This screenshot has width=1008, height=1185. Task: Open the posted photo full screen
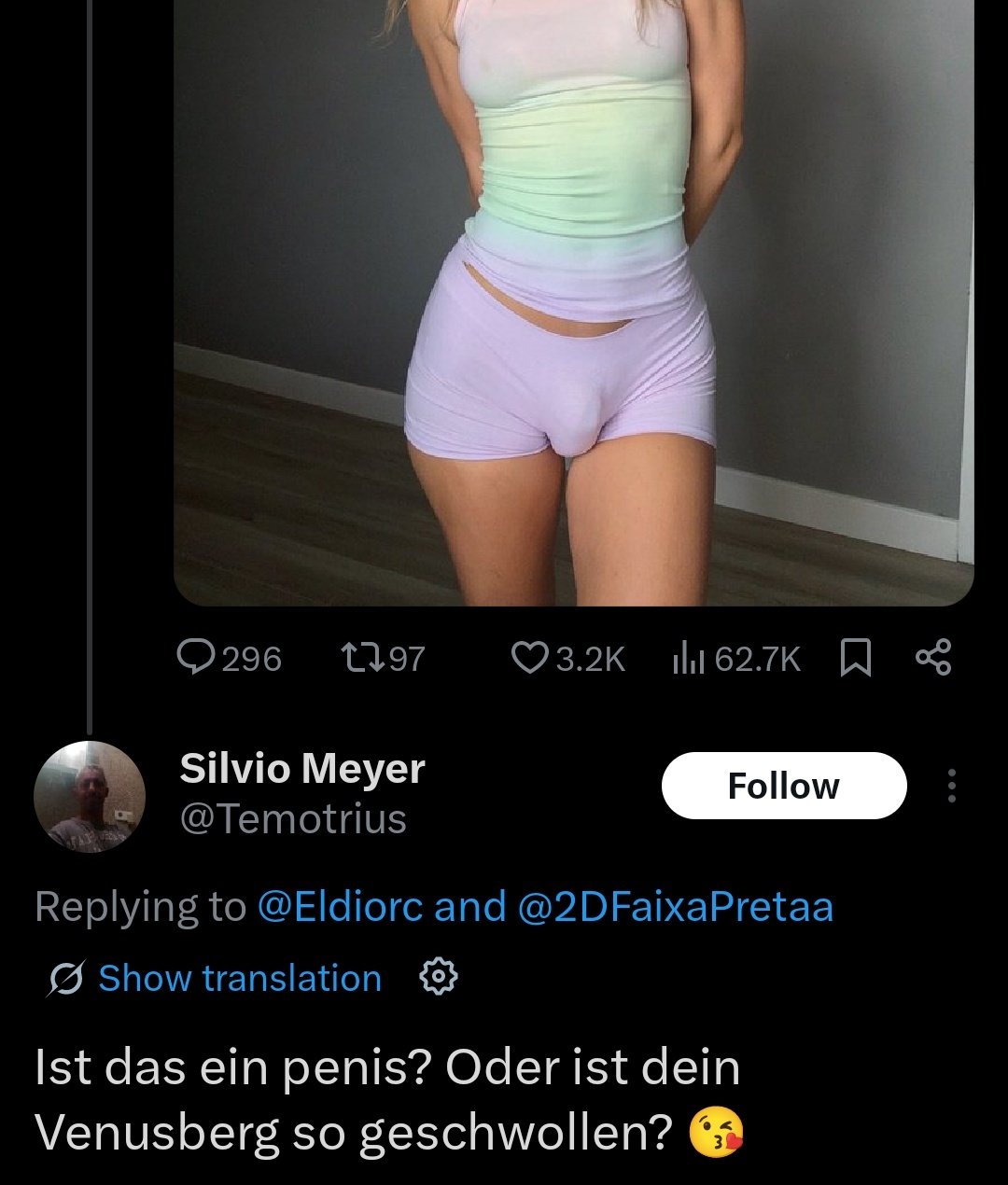[x=574, y=302]
